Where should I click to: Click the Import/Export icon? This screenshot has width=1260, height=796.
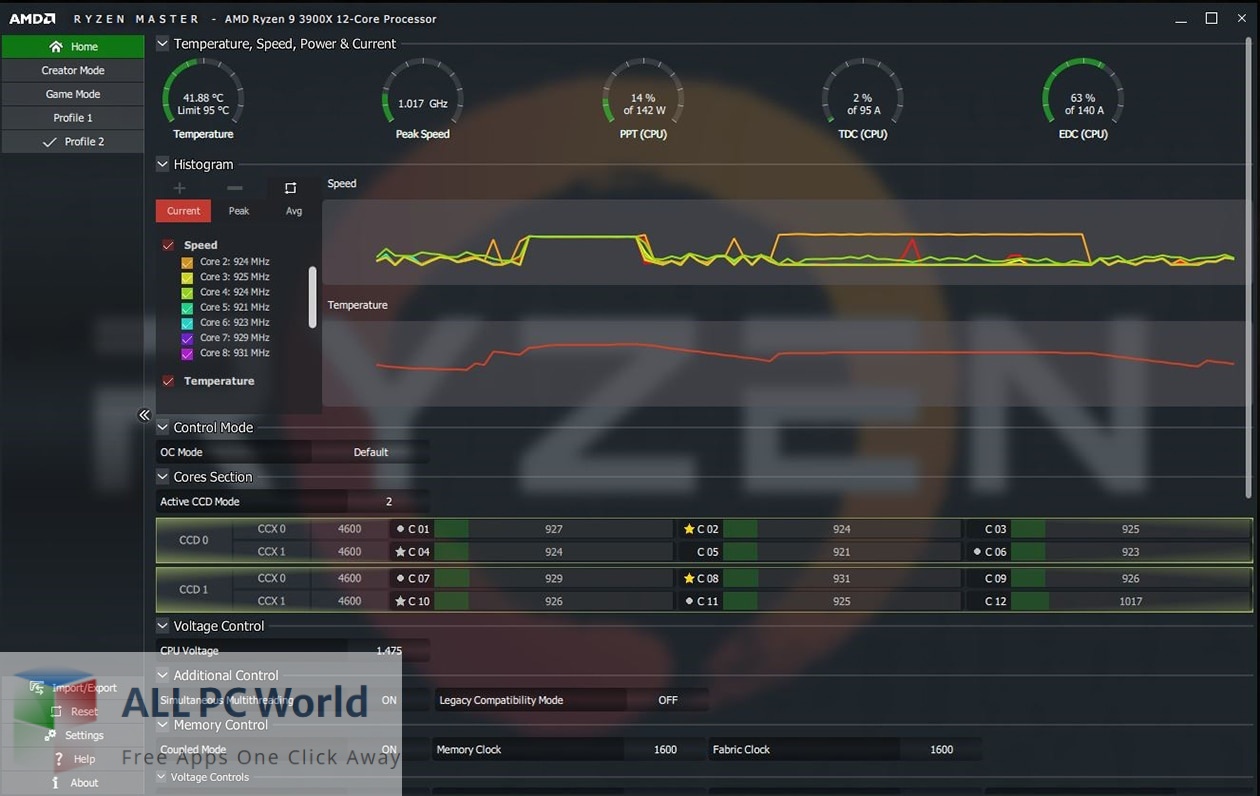37,688
